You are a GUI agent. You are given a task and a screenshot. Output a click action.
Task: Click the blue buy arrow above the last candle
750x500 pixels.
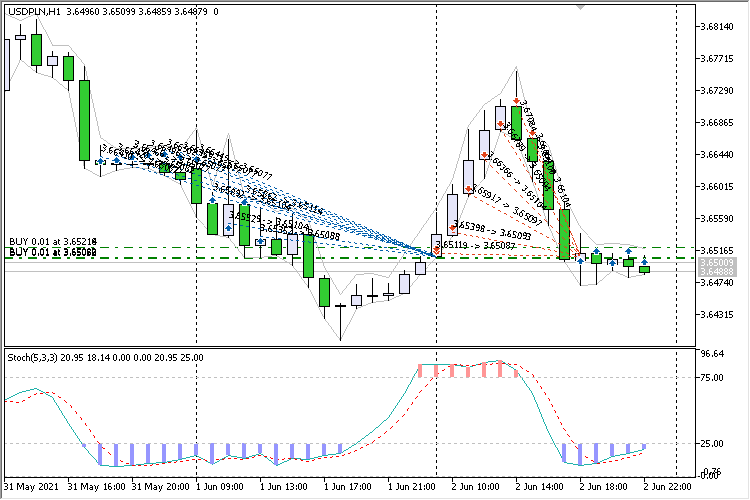644,261
